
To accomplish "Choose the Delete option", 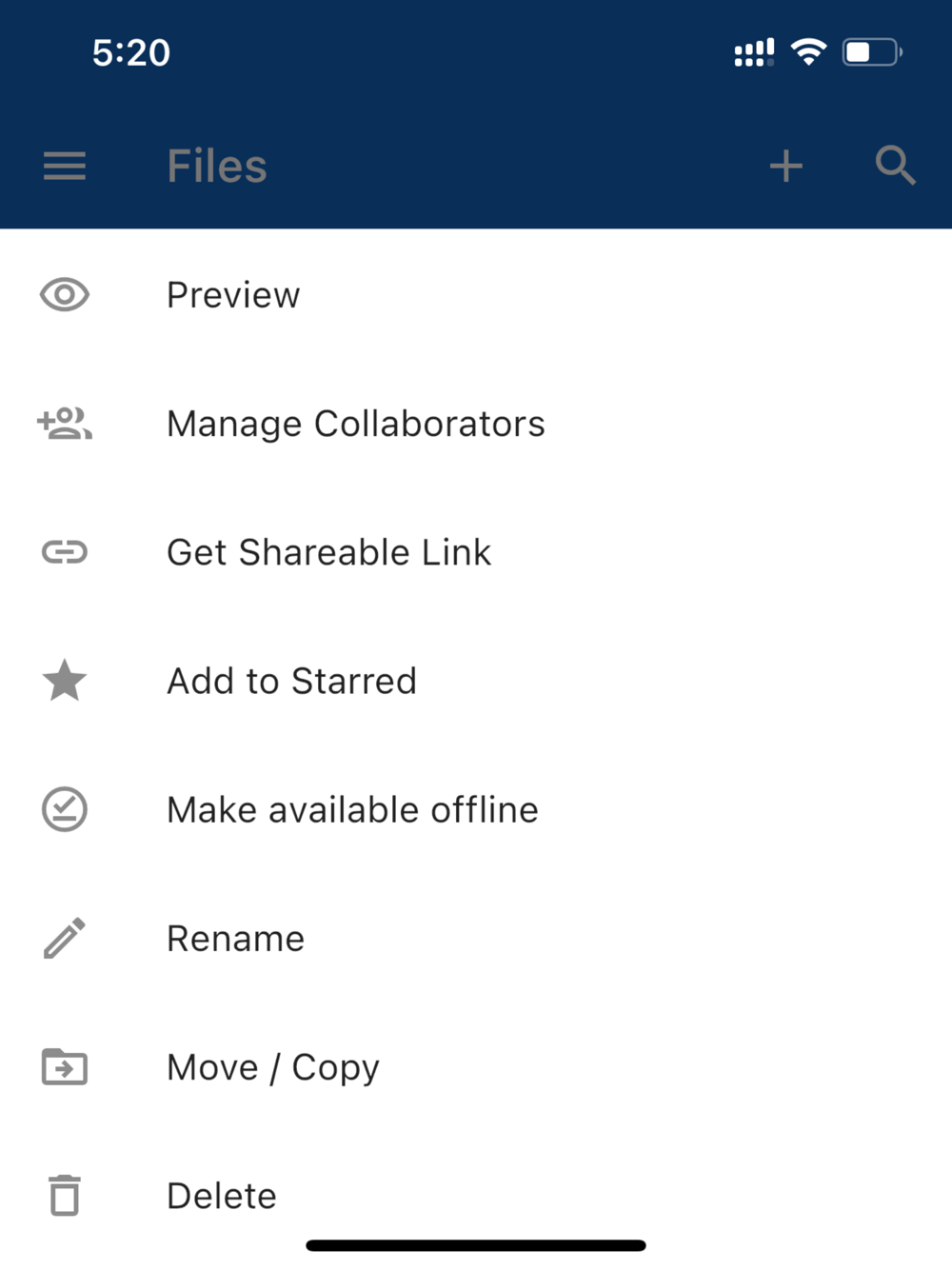I will point(476,1196).
